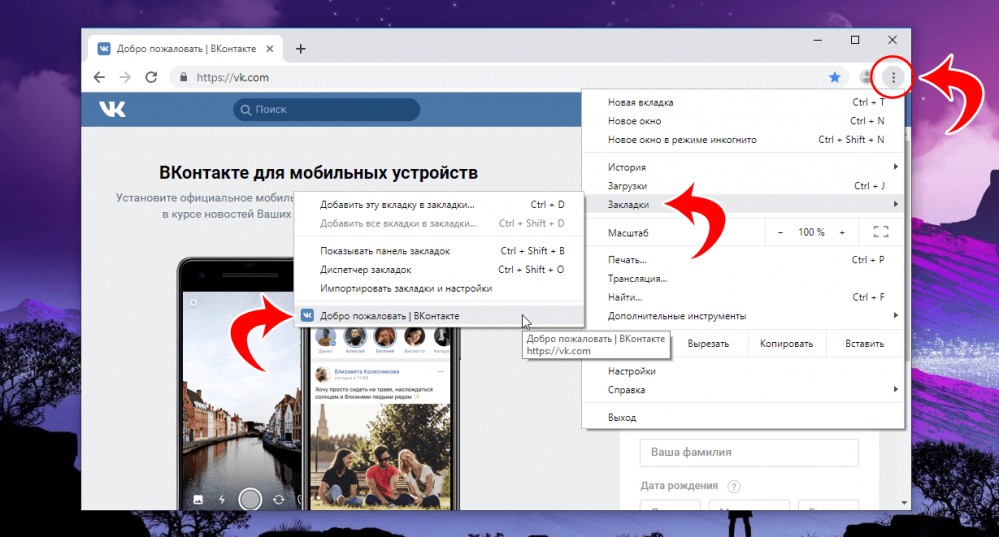Click the Копировать button
This screenshot has width=999, height=537.
coord(786,343)
